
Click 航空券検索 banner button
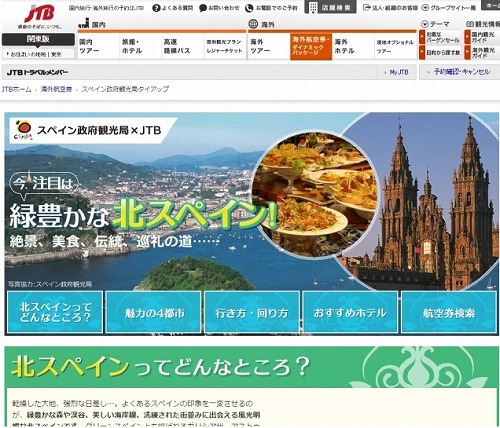pos(449,312)
